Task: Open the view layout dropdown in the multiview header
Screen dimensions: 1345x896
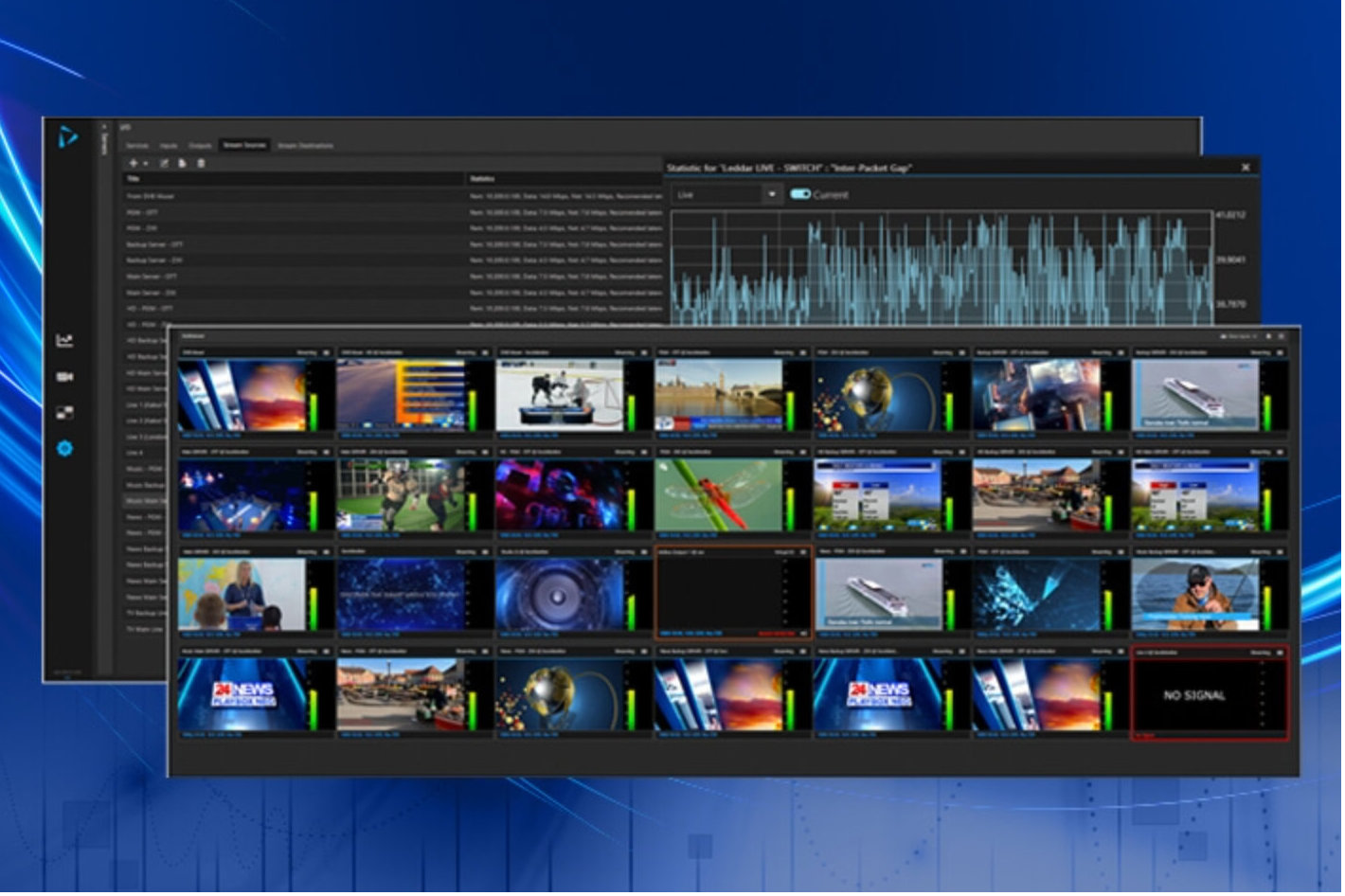Action: coord(1237,336)
